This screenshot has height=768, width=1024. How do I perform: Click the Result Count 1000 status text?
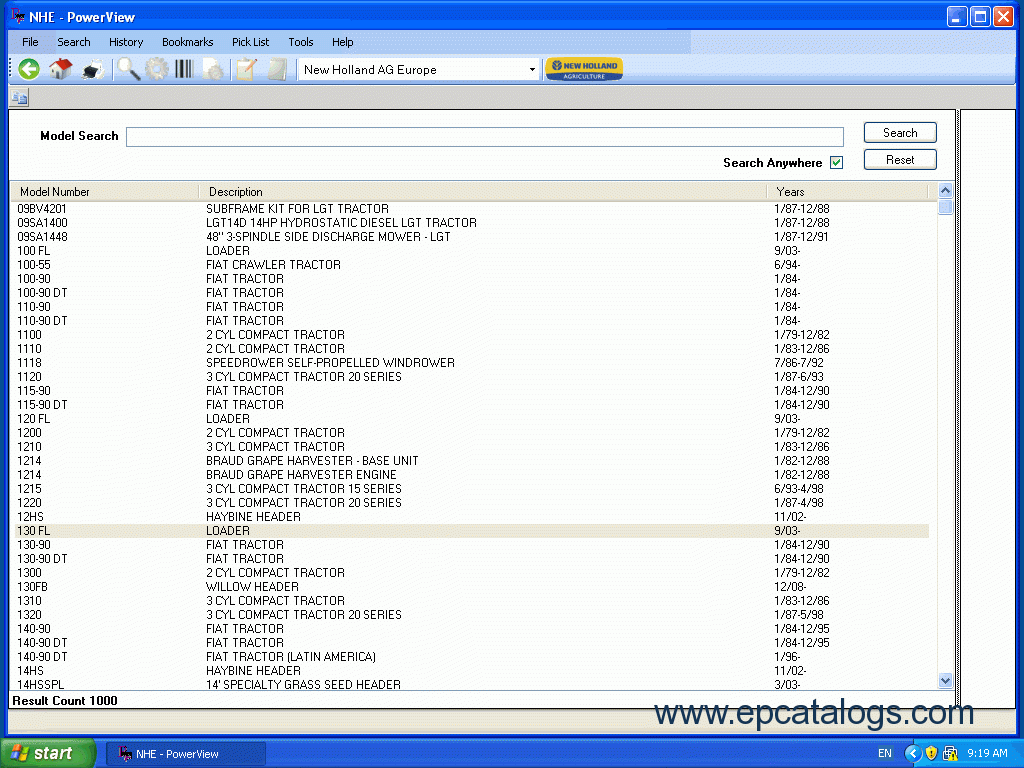point(65,701)
